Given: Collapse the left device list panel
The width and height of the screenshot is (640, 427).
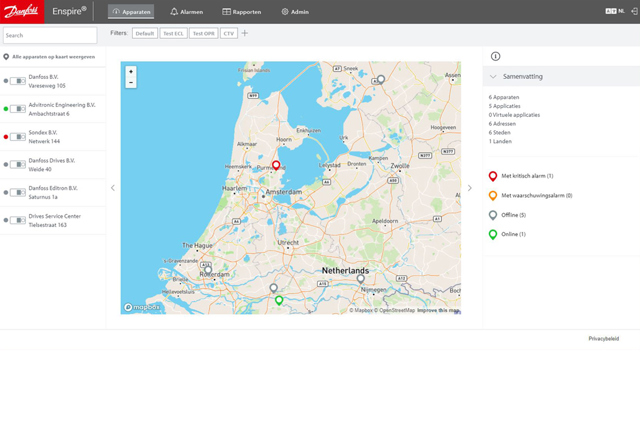Looking at the screenshot, I should tap(112, 188).
